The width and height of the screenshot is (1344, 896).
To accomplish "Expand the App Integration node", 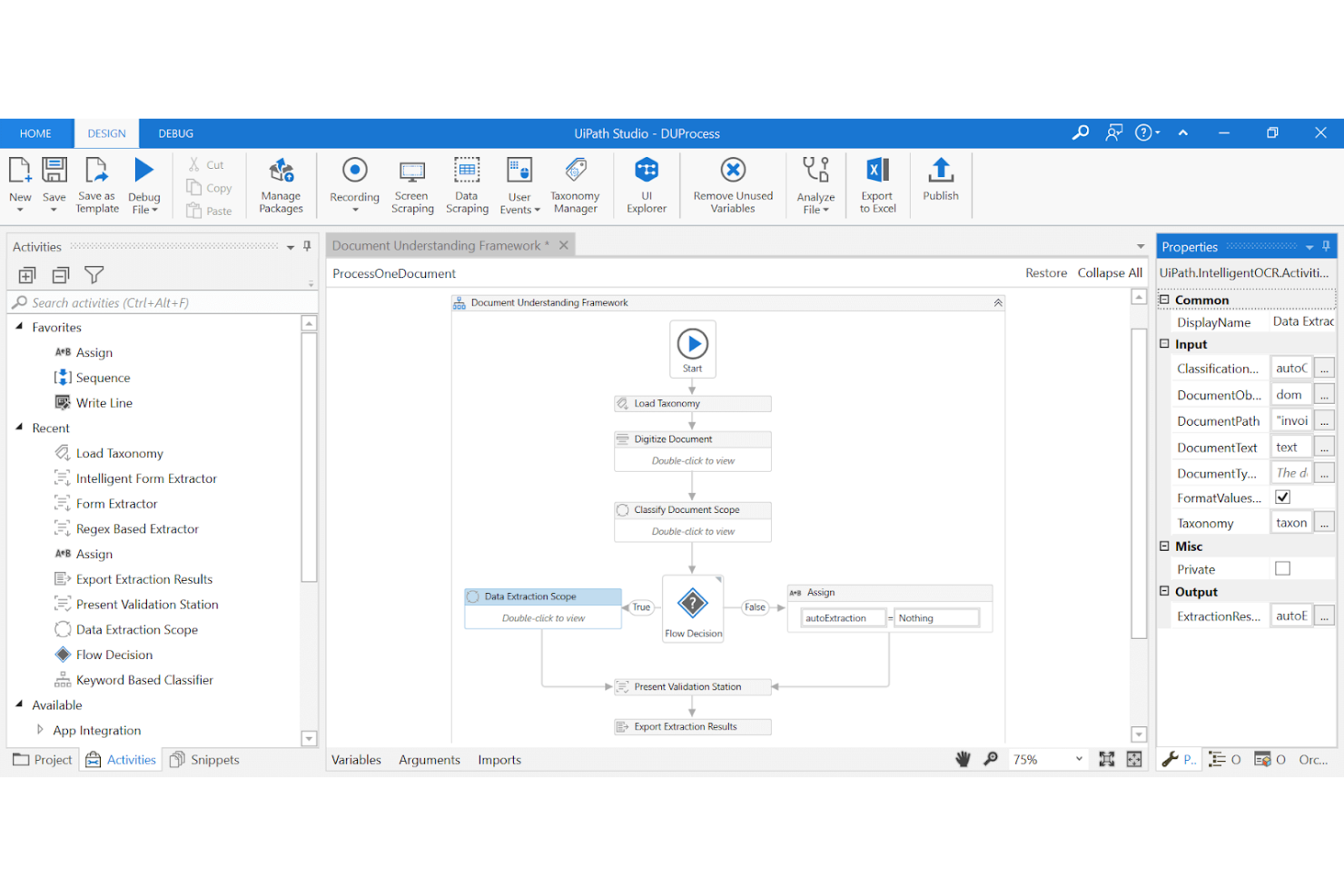I will click(40, 729).
